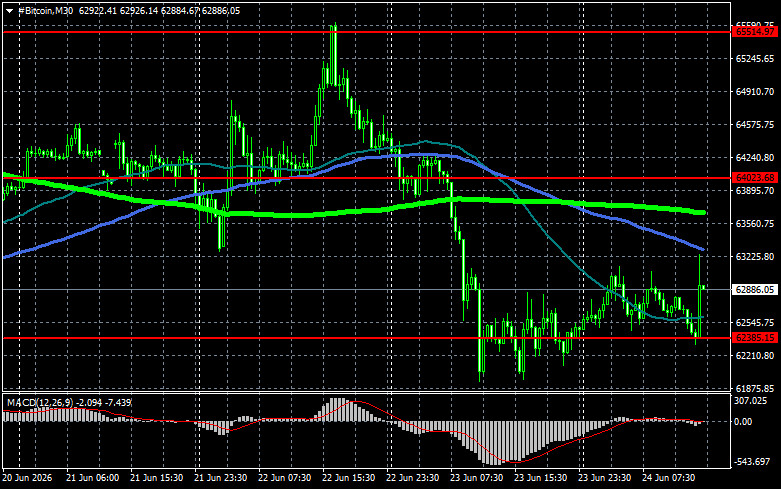Screen dimensions: 781x489
Task: Select the 23 Jun 07:30 time label
Action: (x=477, y=478)
